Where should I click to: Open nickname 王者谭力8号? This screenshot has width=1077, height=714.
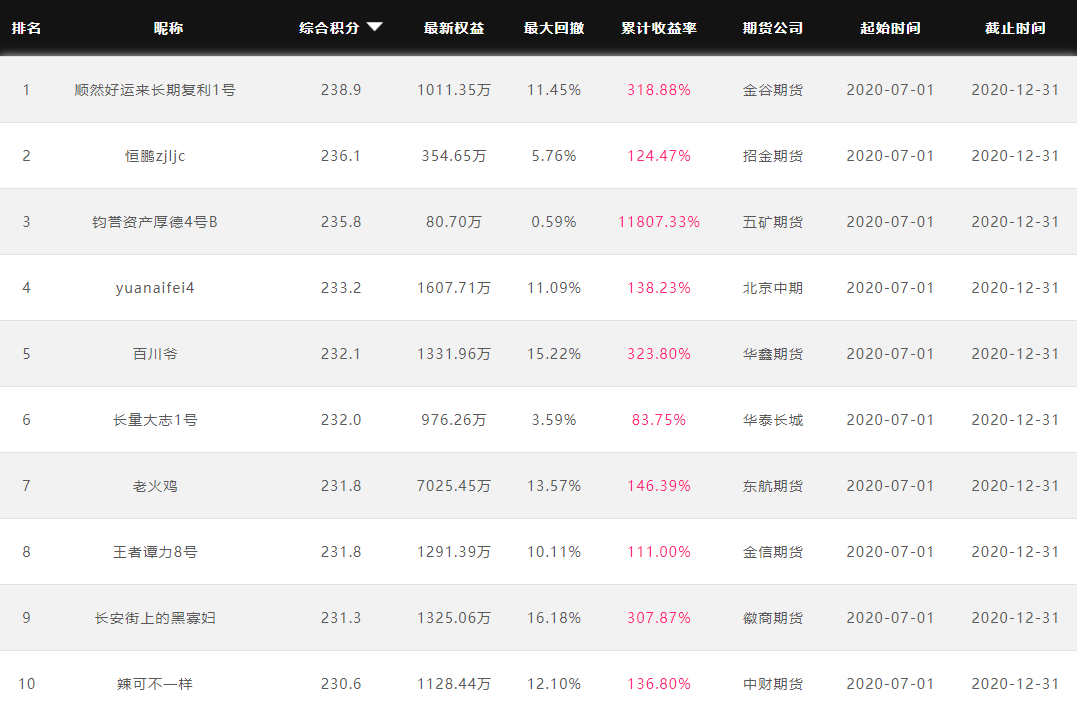point(155,551)
